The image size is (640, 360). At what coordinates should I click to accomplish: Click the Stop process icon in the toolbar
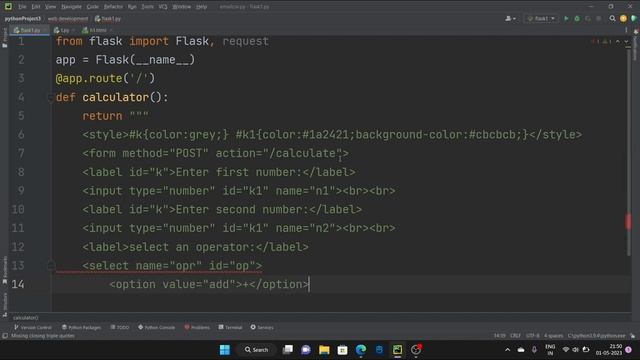pos(599,18)
